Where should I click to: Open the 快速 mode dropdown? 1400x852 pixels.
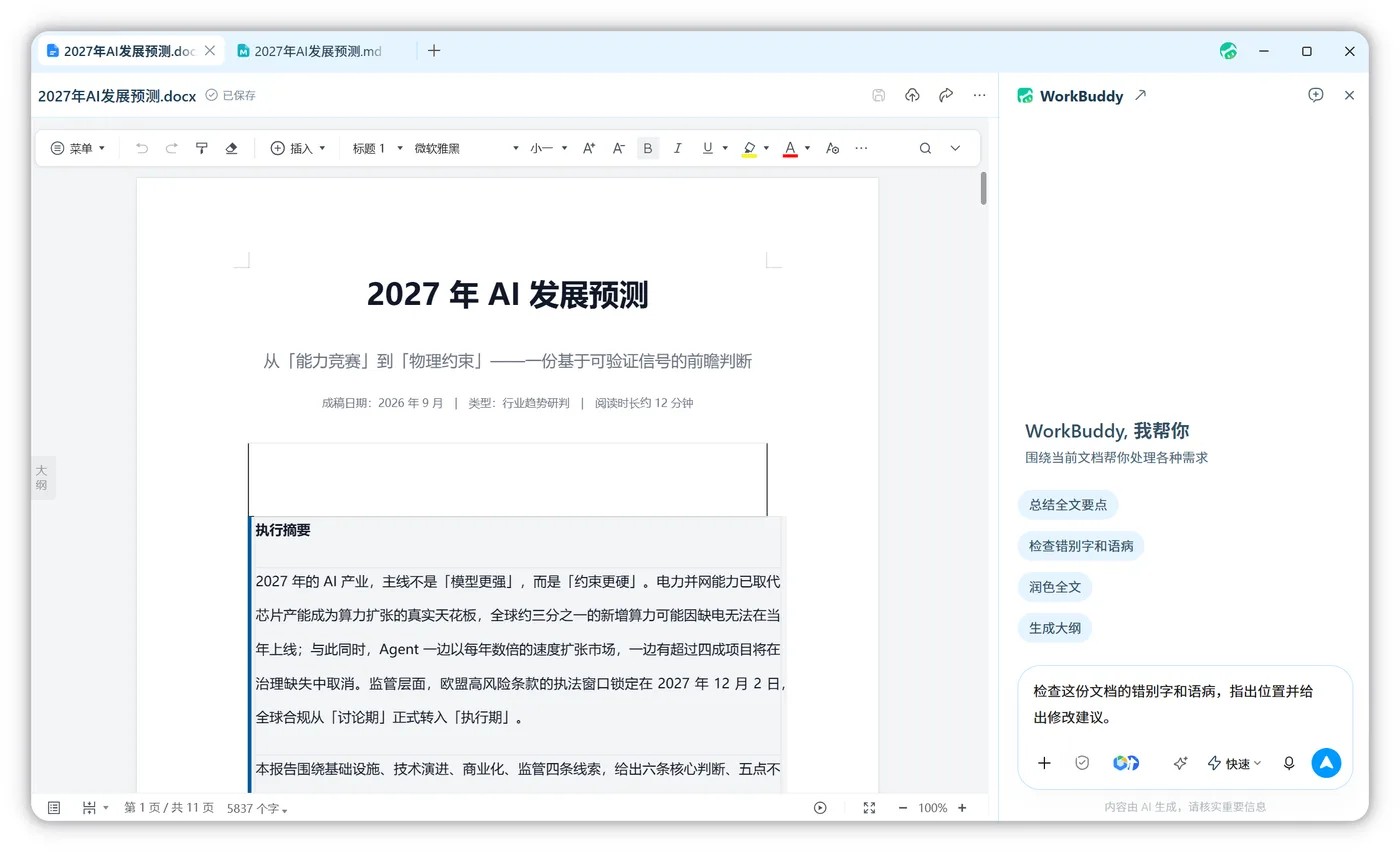1234,763
